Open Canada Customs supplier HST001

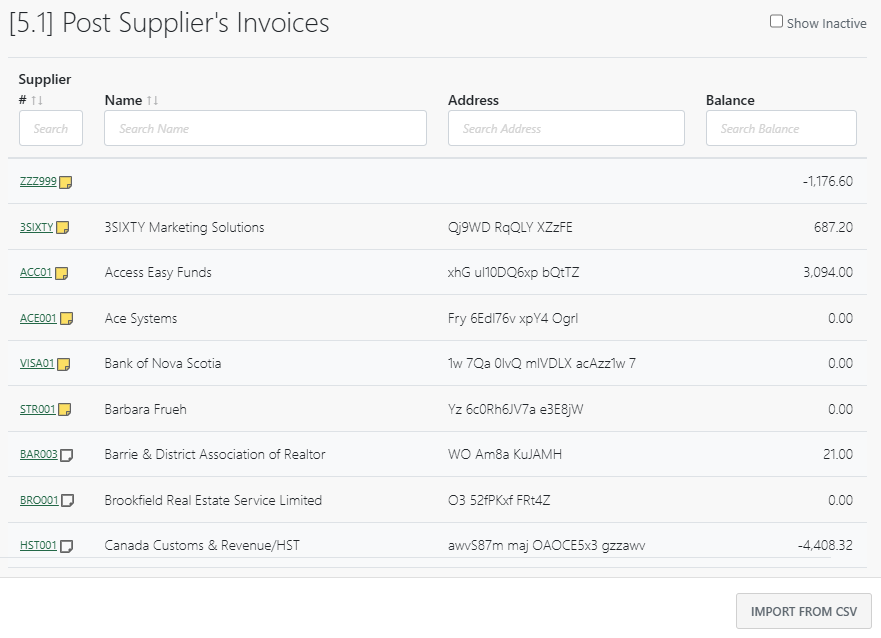click(37, 546)
